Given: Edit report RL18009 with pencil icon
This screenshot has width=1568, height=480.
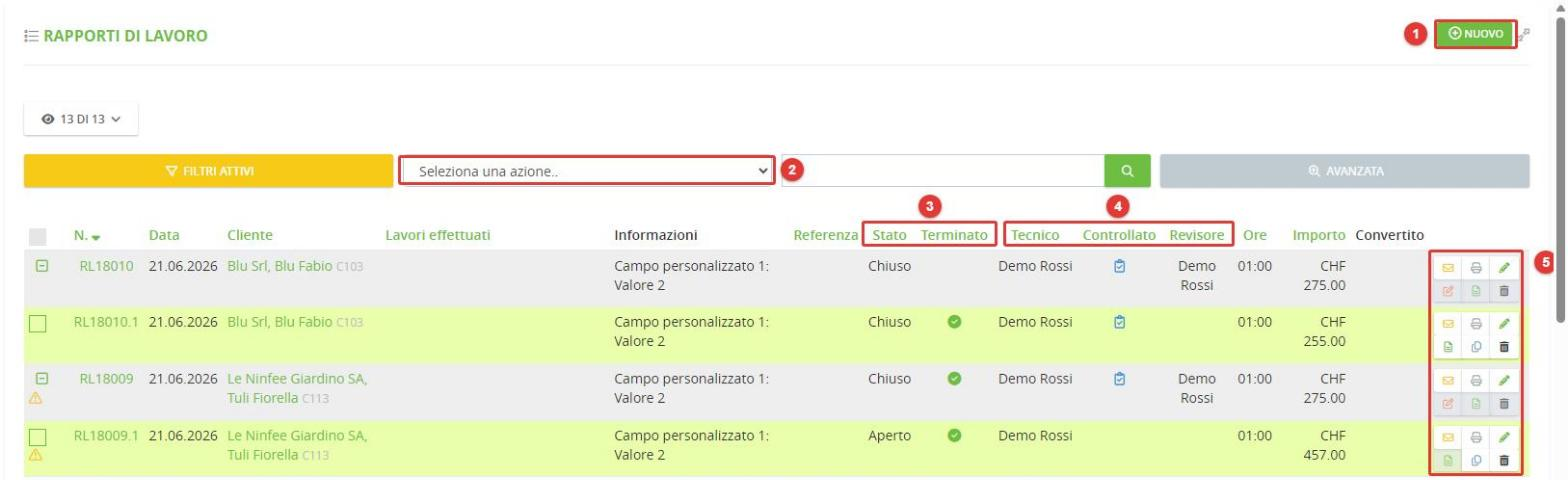Looking at the screenshot, I should click(1502, 380).
